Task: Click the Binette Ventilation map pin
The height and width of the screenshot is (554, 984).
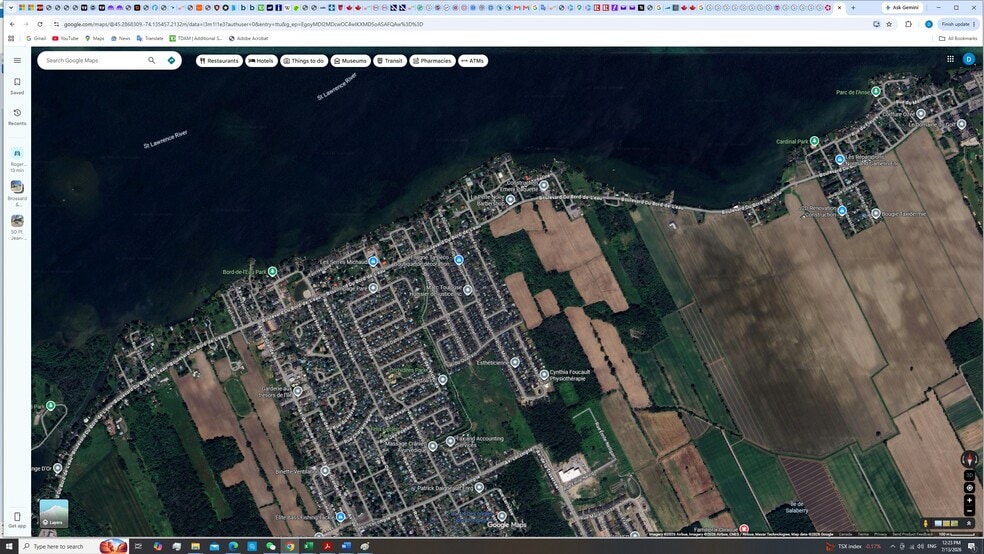Action: pos(324,471)
